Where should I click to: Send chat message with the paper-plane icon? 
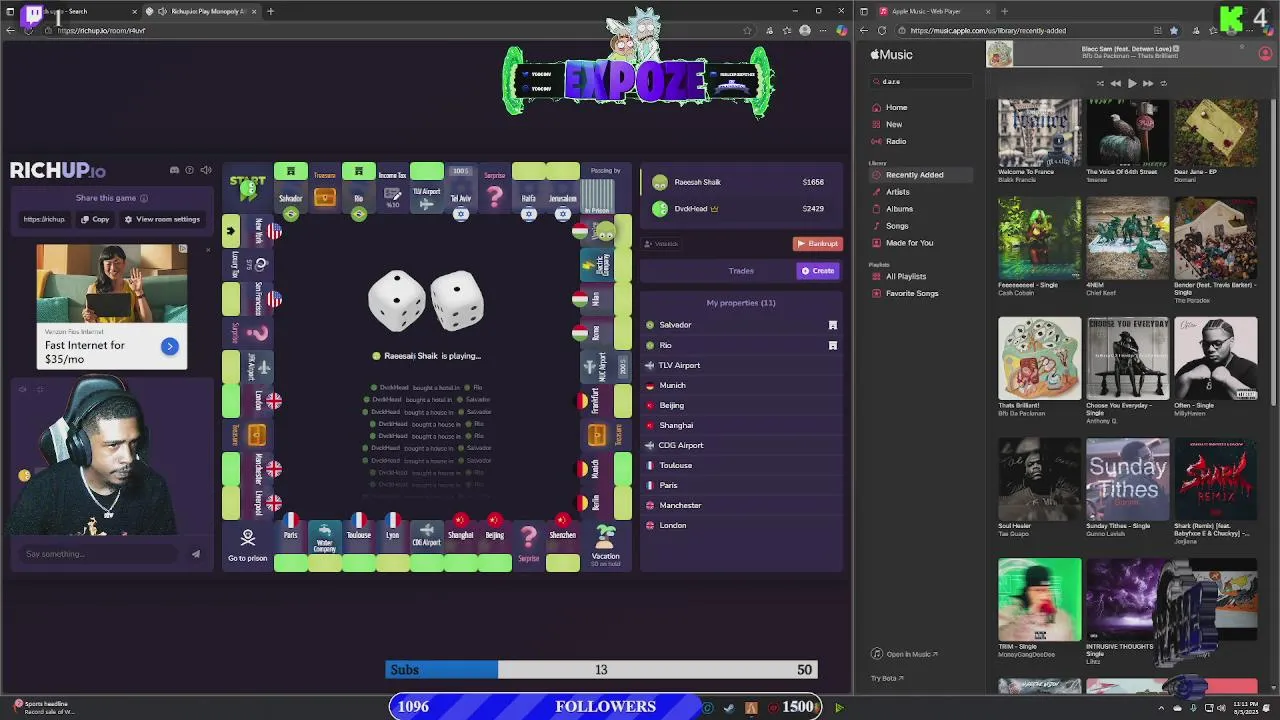[x=195, y=554]
